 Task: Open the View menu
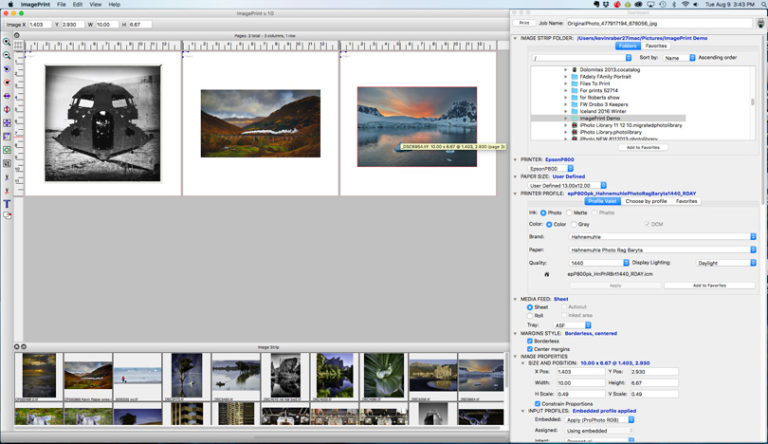pyautogui.click(x=96, y=4)
